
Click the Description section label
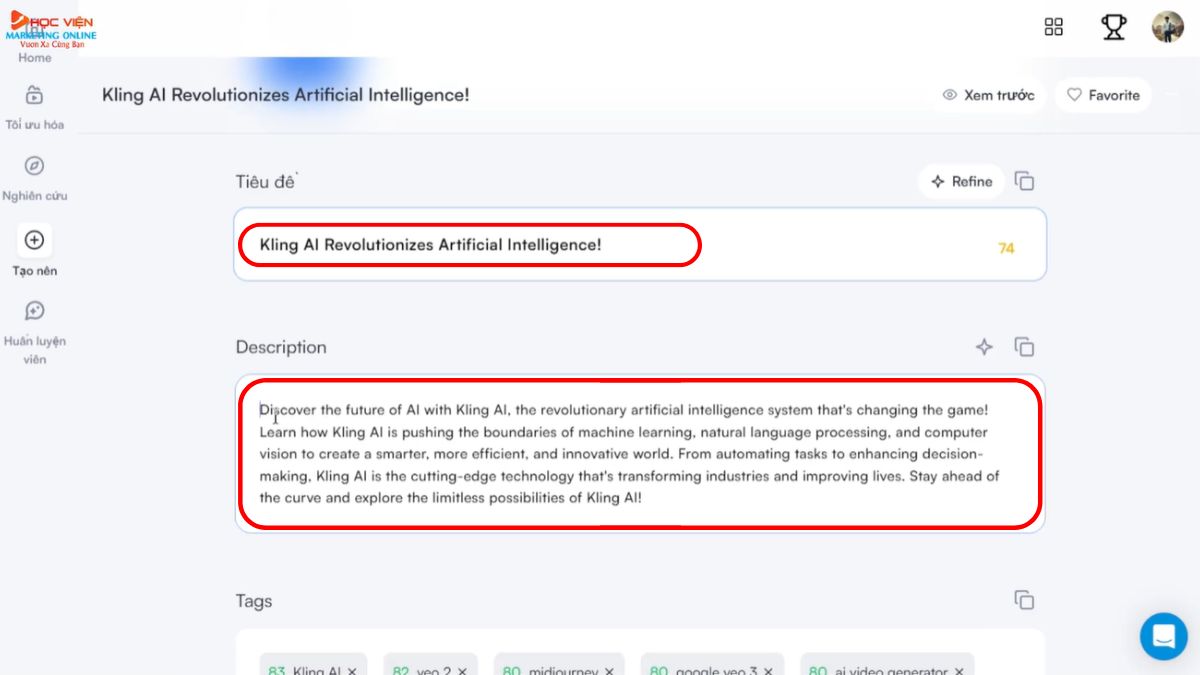coord(281,347)
